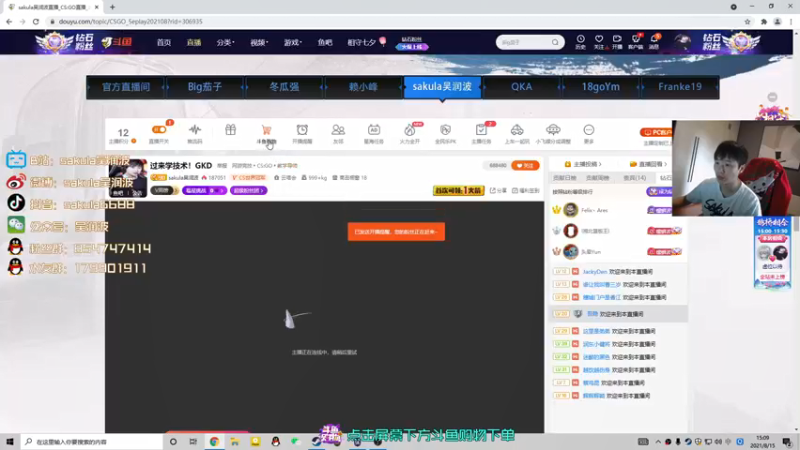Switch to the 赖小峰 room tab
The height and width of the screenshot is (450, 800).
tap(363, 87)
